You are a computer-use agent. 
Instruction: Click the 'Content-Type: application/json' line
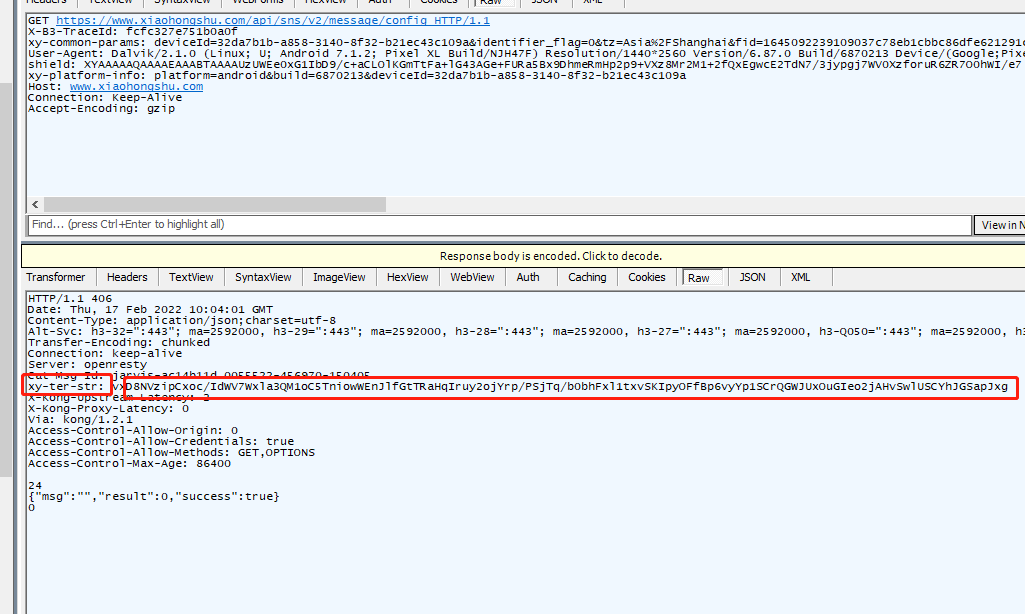click(182, 321)
